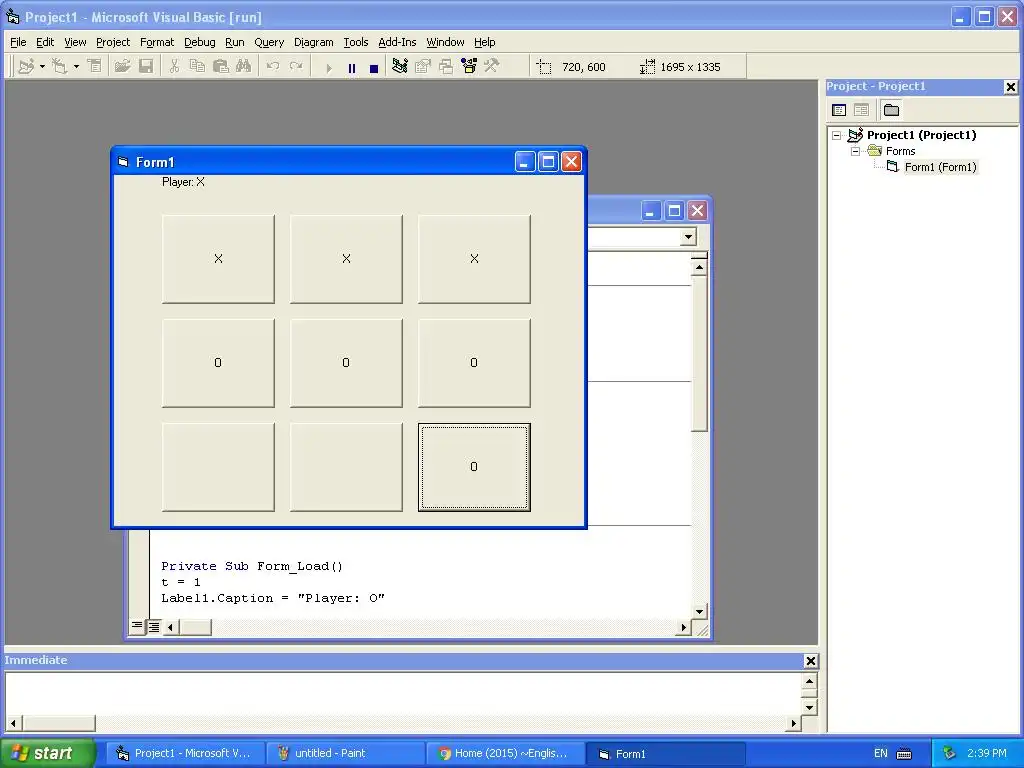Click Immediate window horizontal scrollbar thumb
1024x768 pixels.
coord(59,723)
